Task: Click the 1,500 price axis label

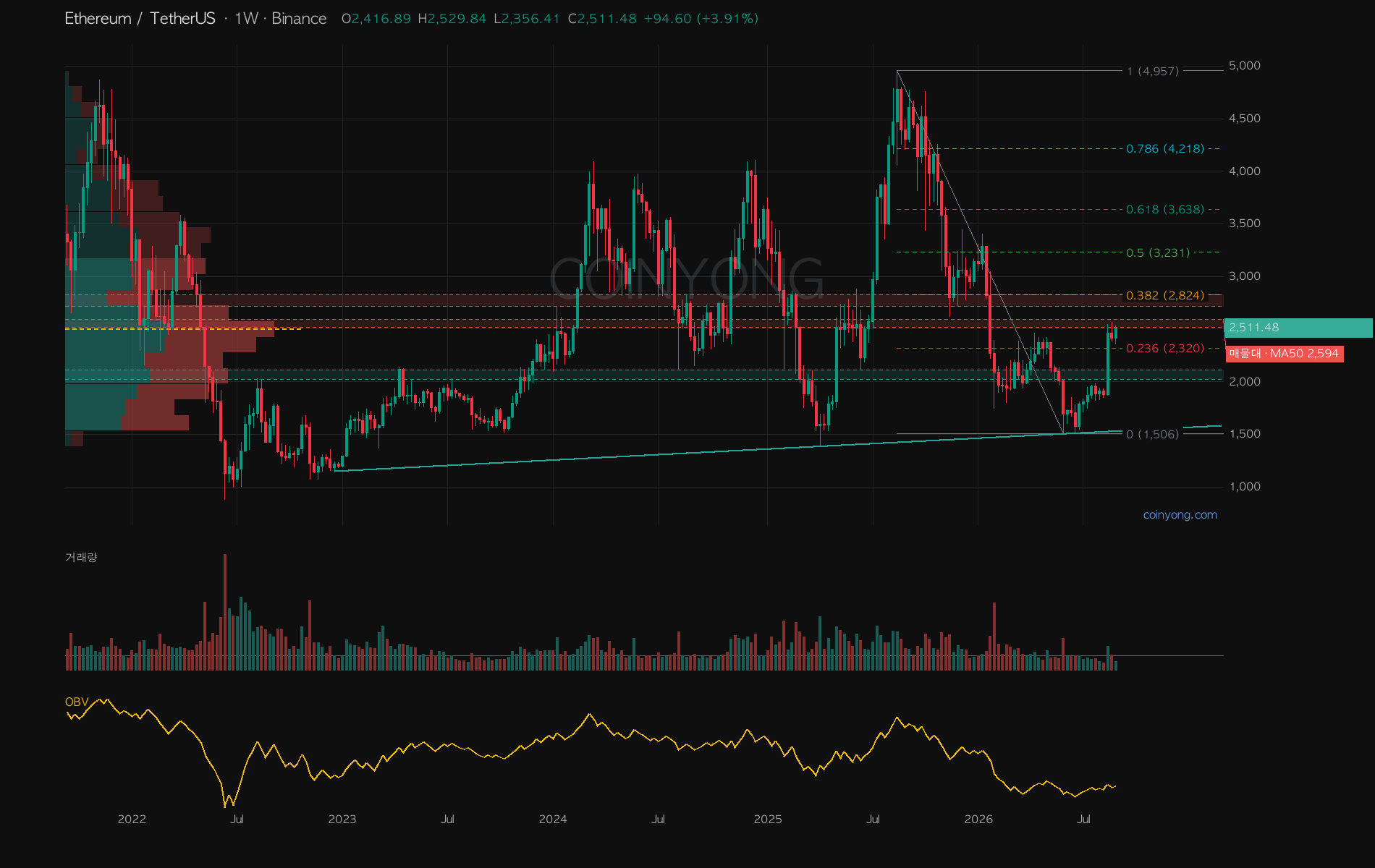Action: tap(1245, 434)
